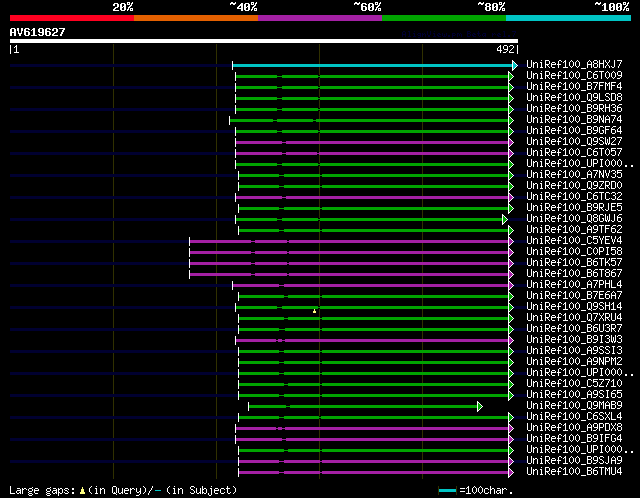The height and width of the screenshot is (498, 640).
Task: Choose the UniRef100_A9PDX8 label
Action: point(574,428)
